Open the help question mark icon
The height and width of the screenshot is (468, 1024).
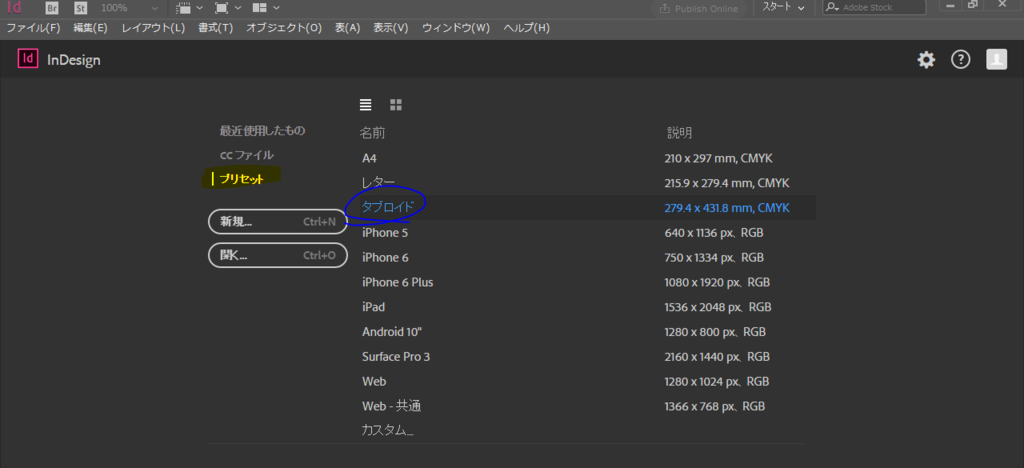(x=961, y=59)
